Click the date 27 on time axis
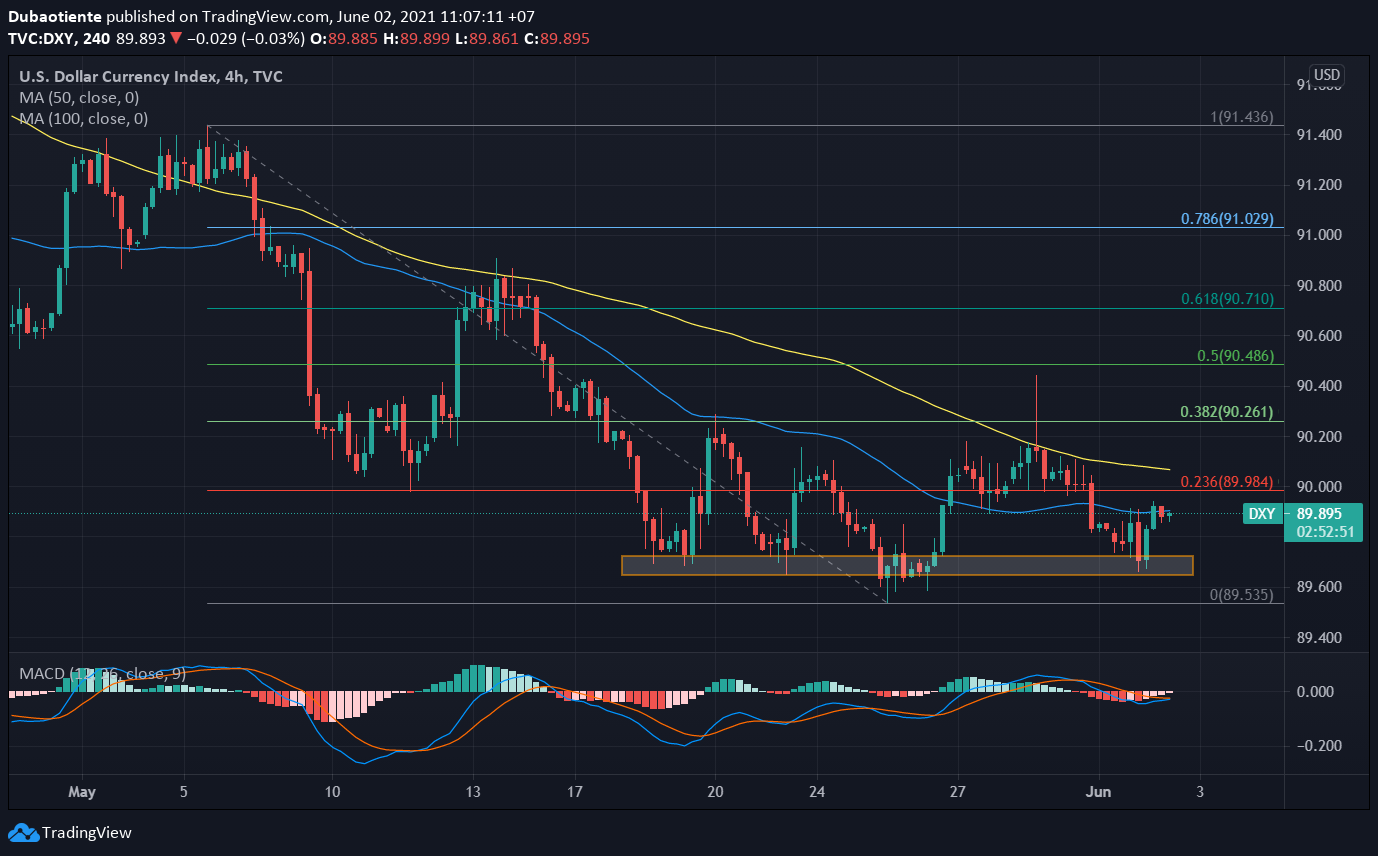The width and height of the screenshot is (1378, 856). 957,791
